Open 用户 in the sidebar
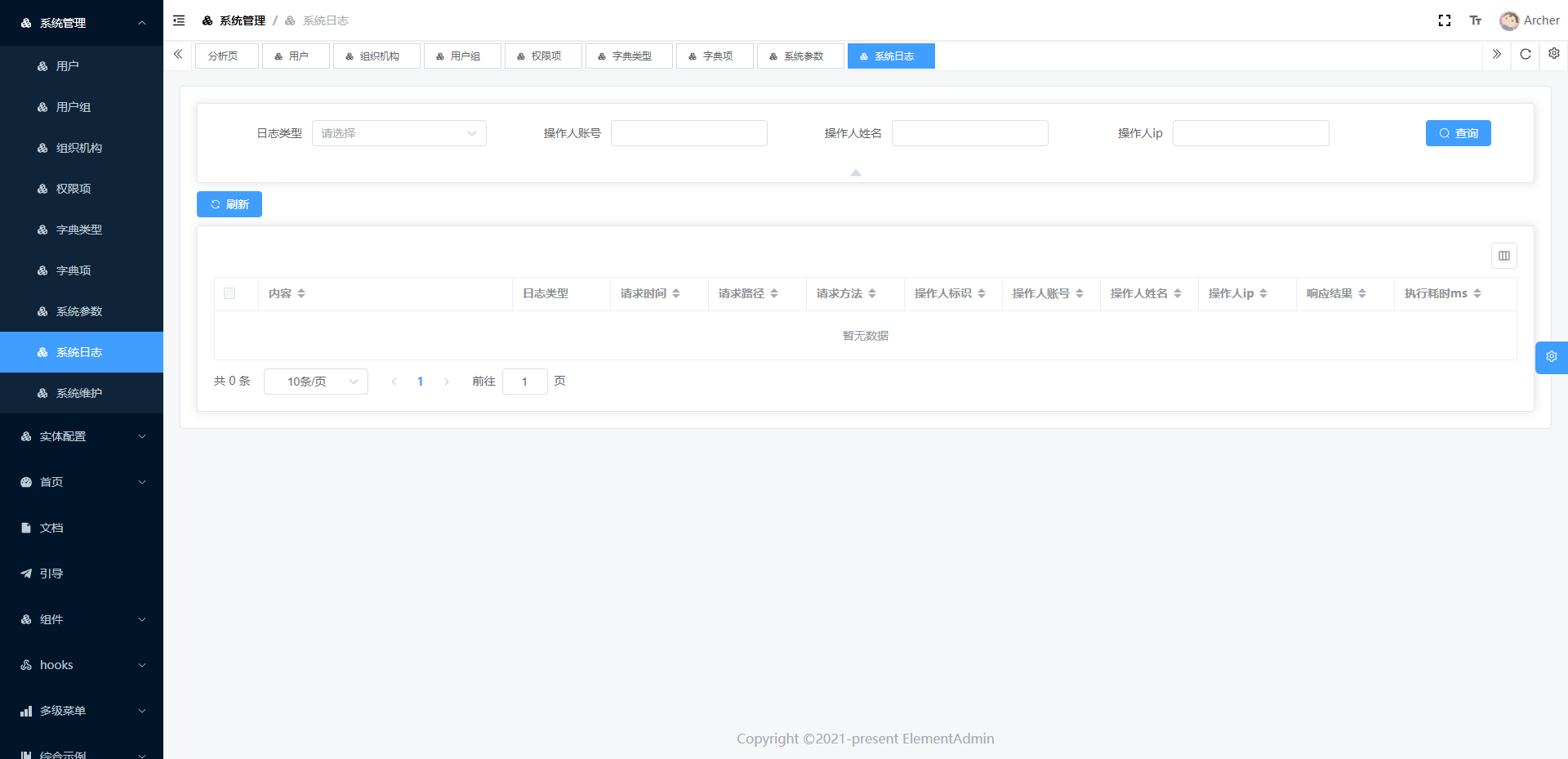This screenshot has height=759, width=1568. (82, 66)
